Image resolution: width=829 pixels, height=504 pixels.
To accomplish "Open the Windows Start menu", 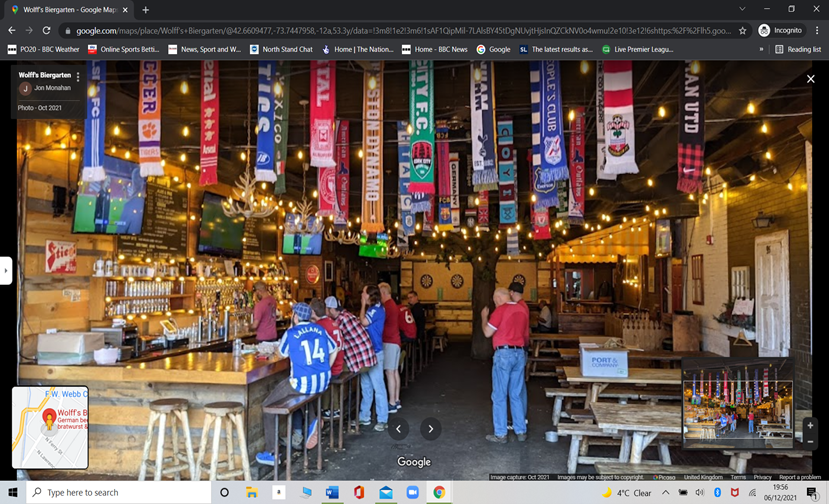I will point(13,492).
